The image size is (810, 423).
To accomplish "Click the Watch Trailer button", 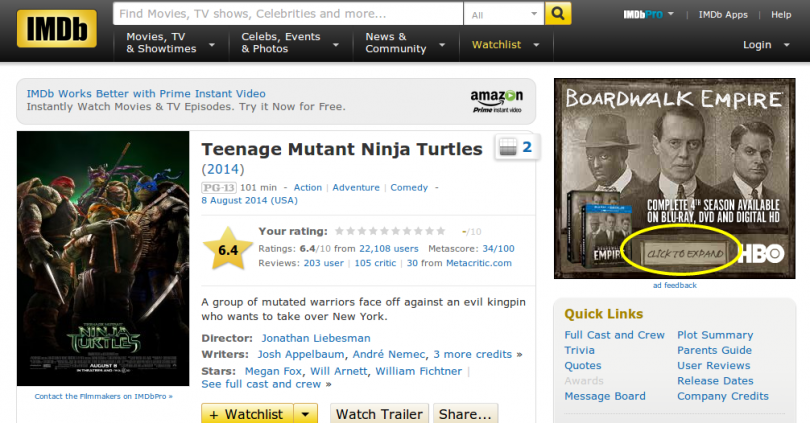I will (379, 414).
